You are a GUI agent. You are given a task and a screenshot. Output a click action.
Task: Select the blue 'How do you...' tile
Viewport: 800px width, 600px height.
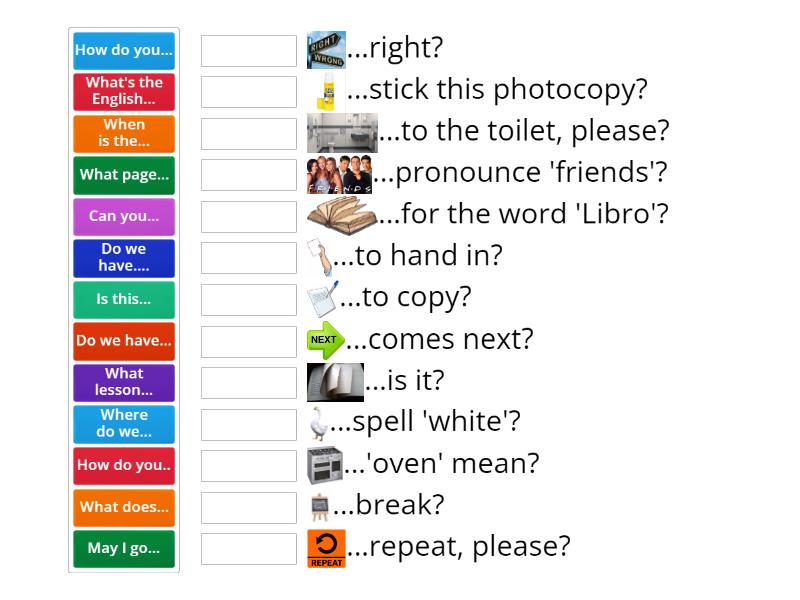(124, 50)
